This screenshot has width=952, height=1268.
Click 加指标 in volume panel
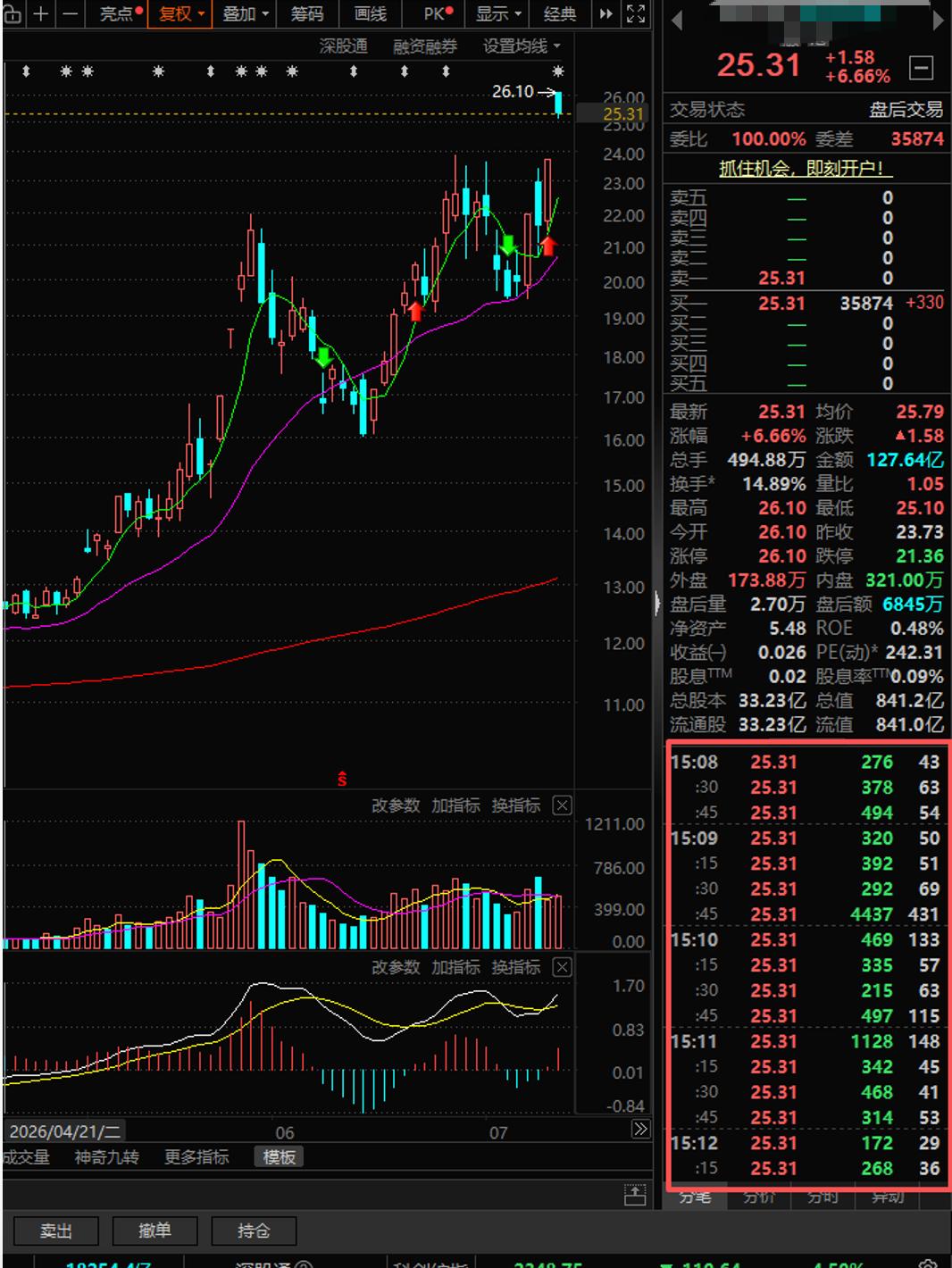455,805
